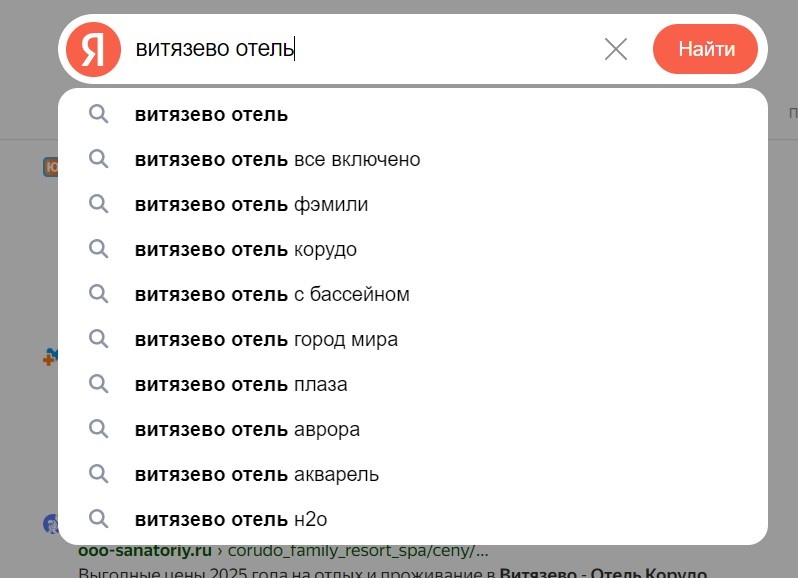Screen dimensions: 798x578
Task: Pick suggestion витязево отель фэмили
Action: (413, 204)
